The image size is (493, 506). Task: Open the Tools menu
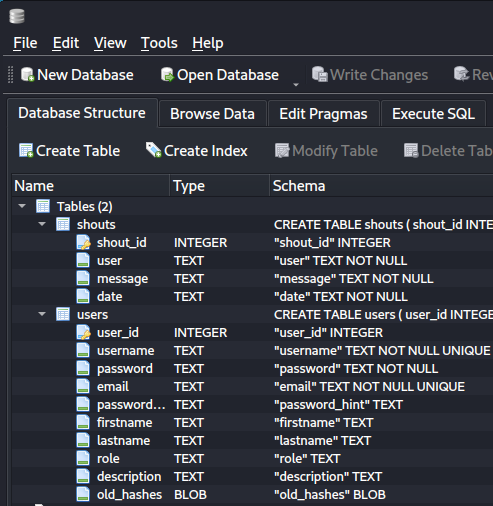tap(159, 43)
